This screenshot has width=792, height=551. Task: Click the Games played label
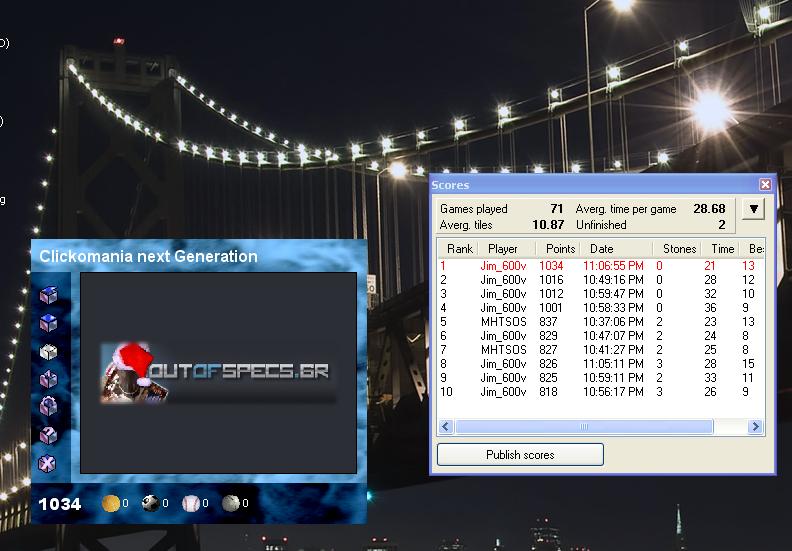tap(474, 209)
